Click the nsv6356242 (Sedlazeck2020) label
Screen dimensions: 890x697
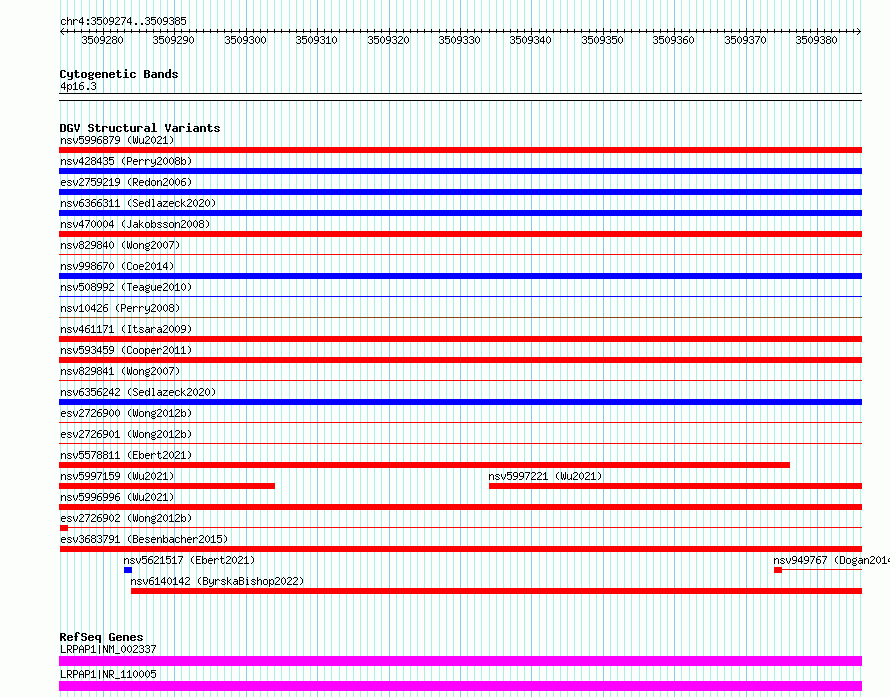[x=138, y=392]
